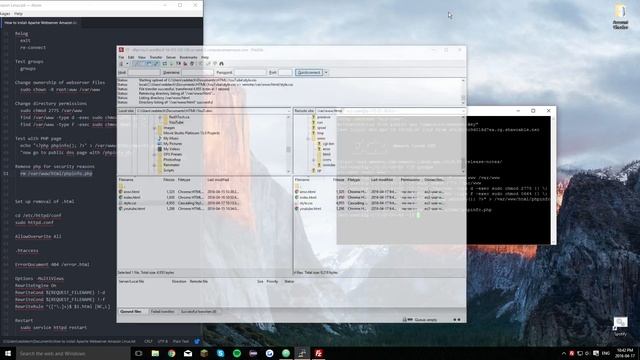Select tmp folder in remote tree
Screen dimensions: 640x360
(x=320, y=133)
